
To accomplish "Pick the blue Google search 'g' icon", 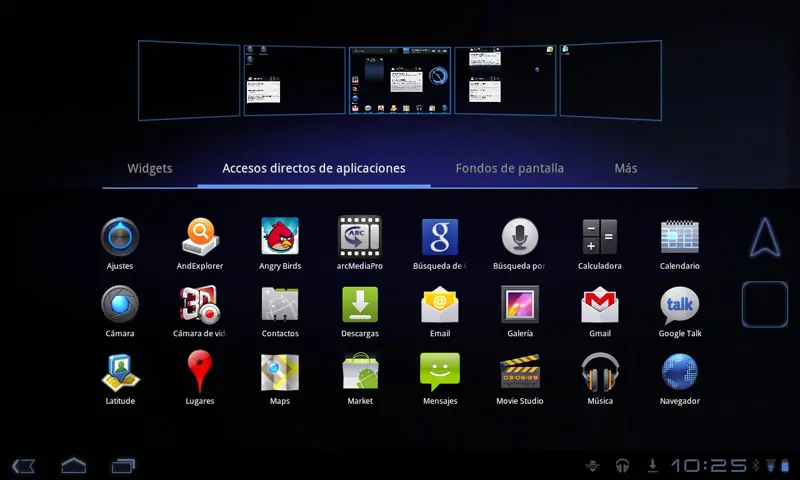I will [x=440, y=237].
